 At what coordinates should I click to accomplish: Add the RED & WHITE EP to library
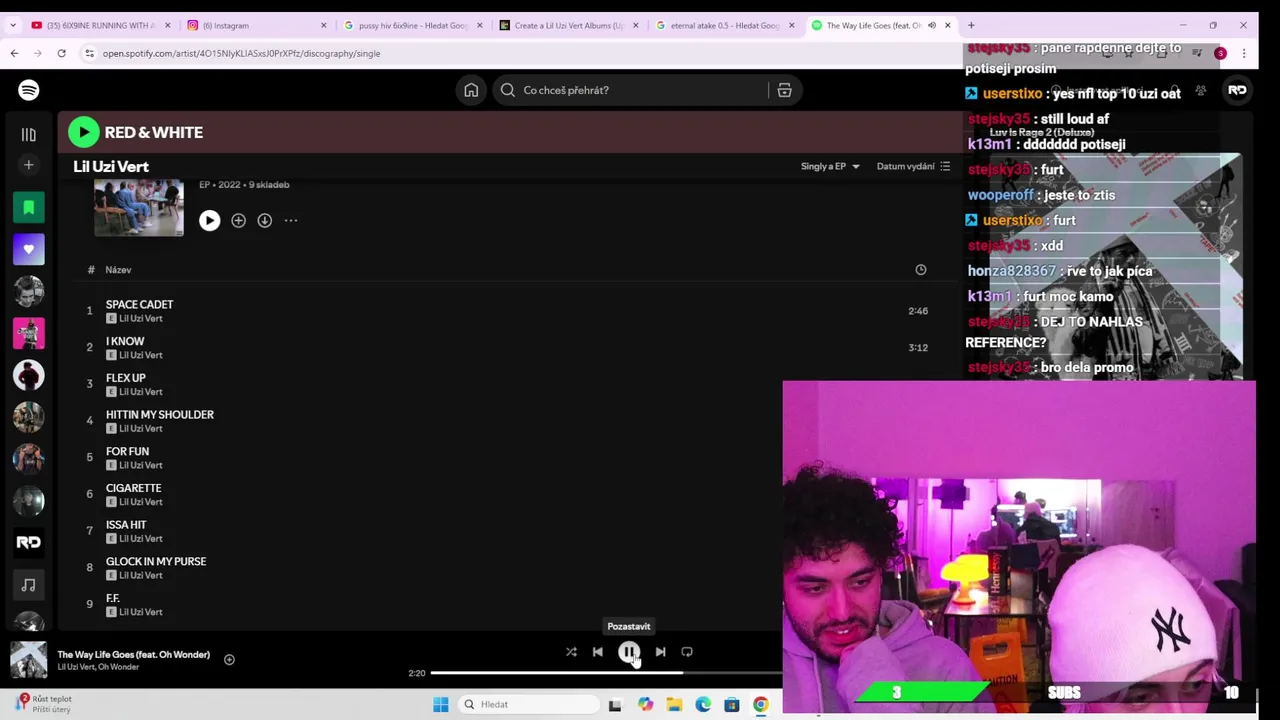pyautogui.click(x=238, y=220)
